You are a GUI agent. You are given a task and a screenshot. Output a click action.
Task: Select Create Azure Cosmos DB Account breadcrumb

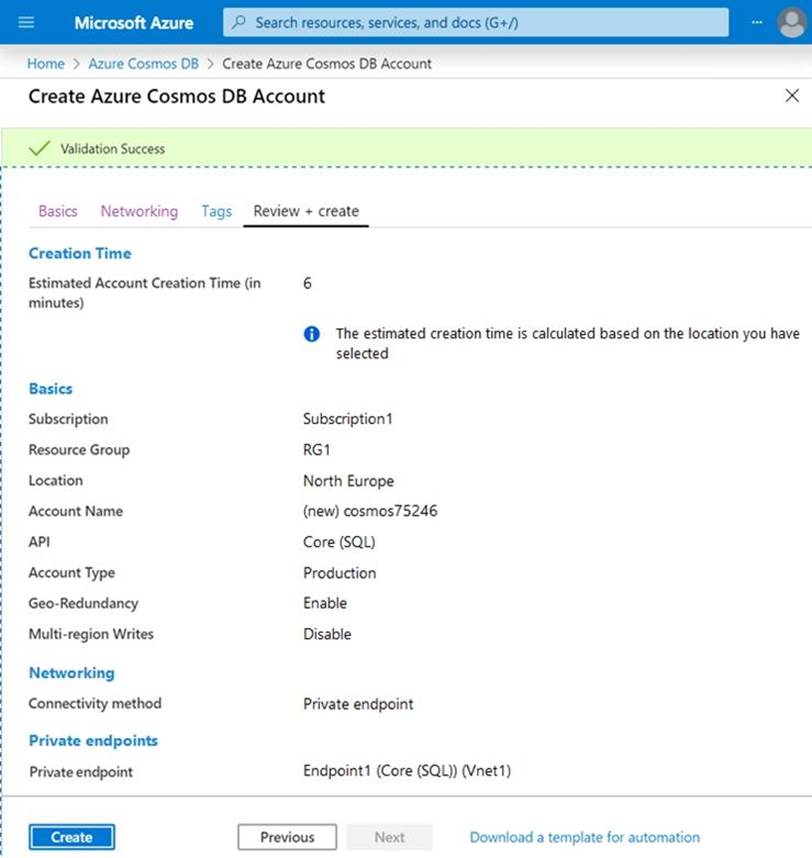327,63
